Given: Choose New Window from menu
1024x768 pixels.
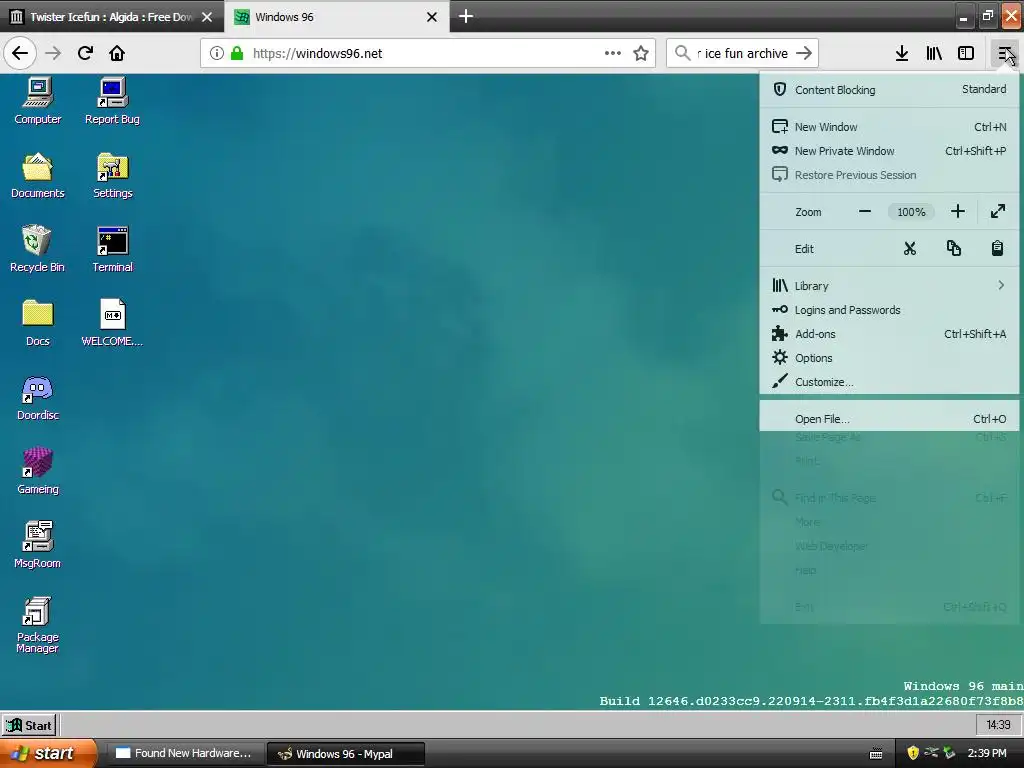Looking at the screenshot, I should coord(889,127).
